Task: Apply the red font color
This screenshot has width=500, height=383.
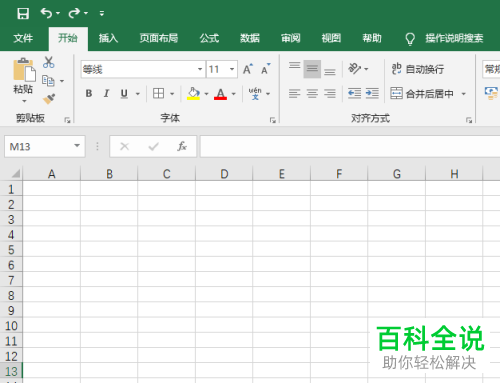Action: pyautogui.click(x=220, y=94)
